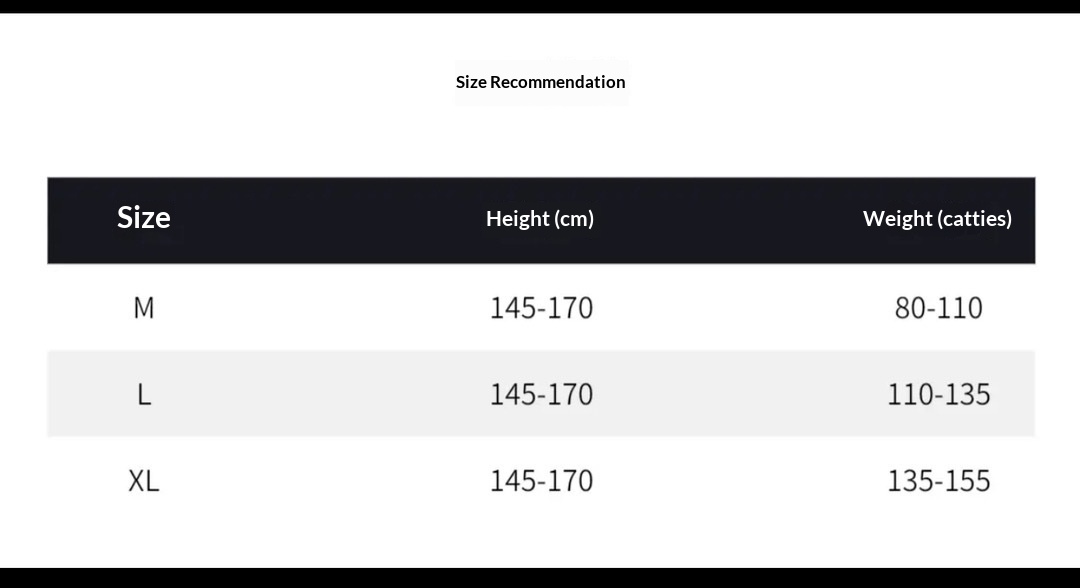
Task: Click the black bar at the image bottom
Action: [x=540, y=578]
